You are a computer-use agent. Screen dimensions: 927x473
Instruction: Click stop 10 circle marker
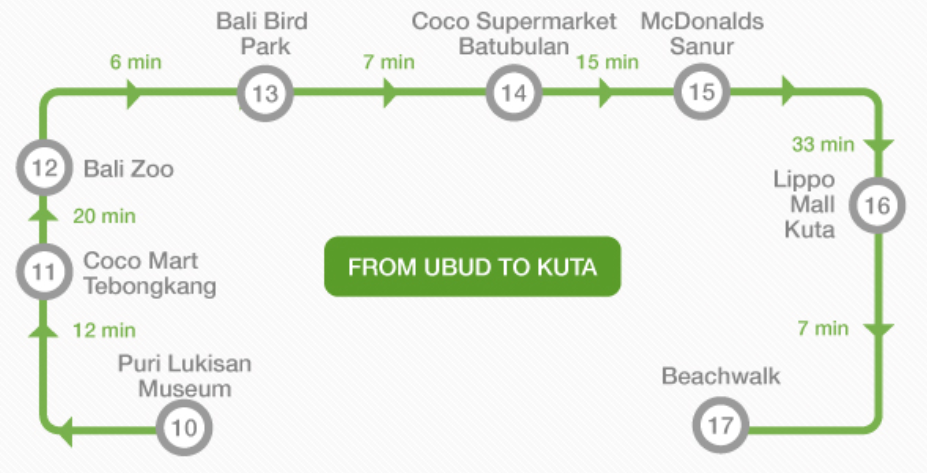pos(184,427)
